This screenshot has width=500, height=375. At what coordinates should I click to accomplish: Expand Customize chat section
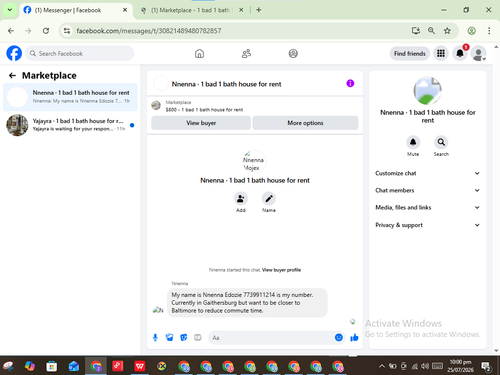(x=428, y=173)
